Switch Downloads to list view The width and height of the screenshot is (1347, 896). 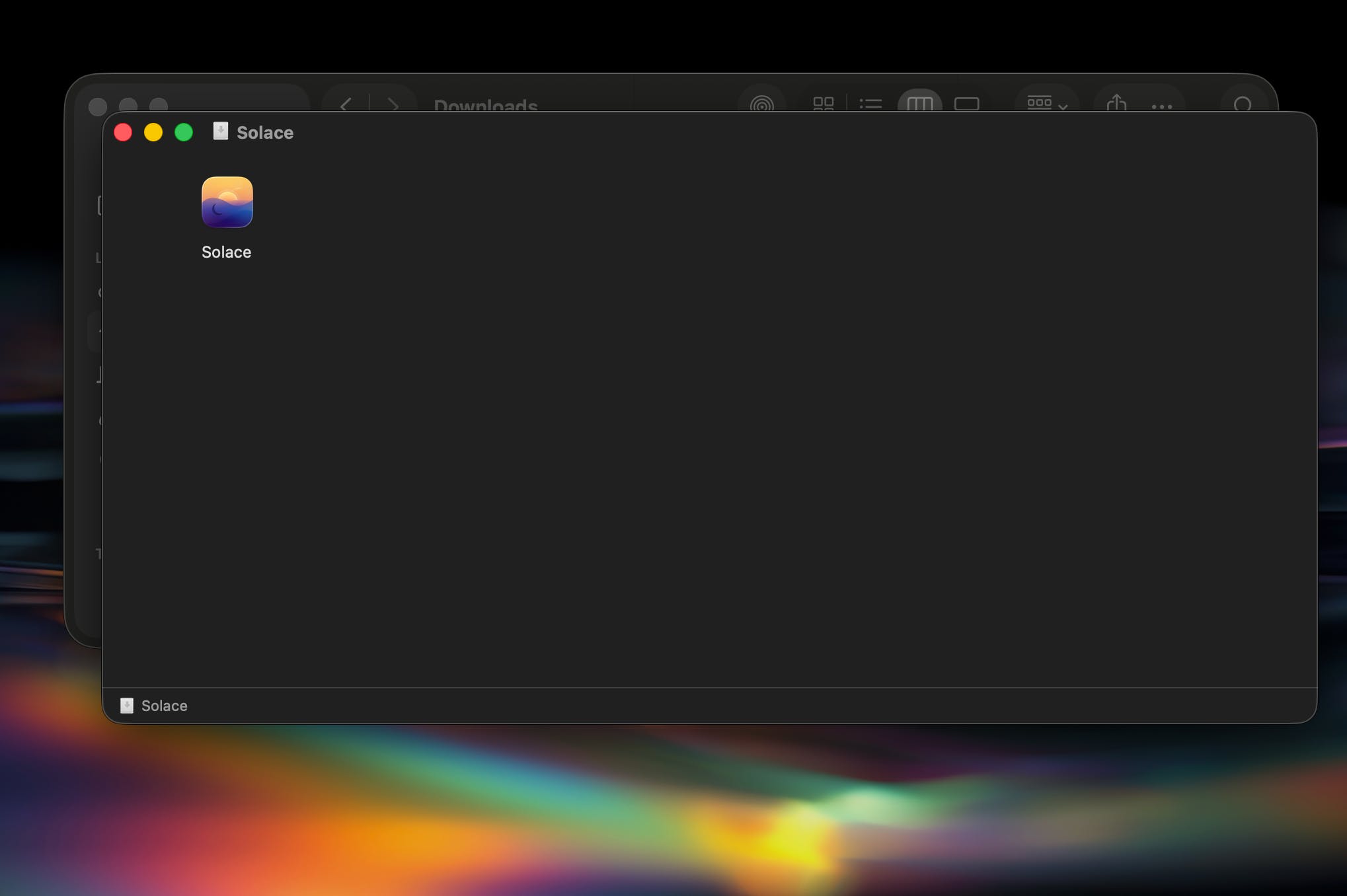(870, 104)
